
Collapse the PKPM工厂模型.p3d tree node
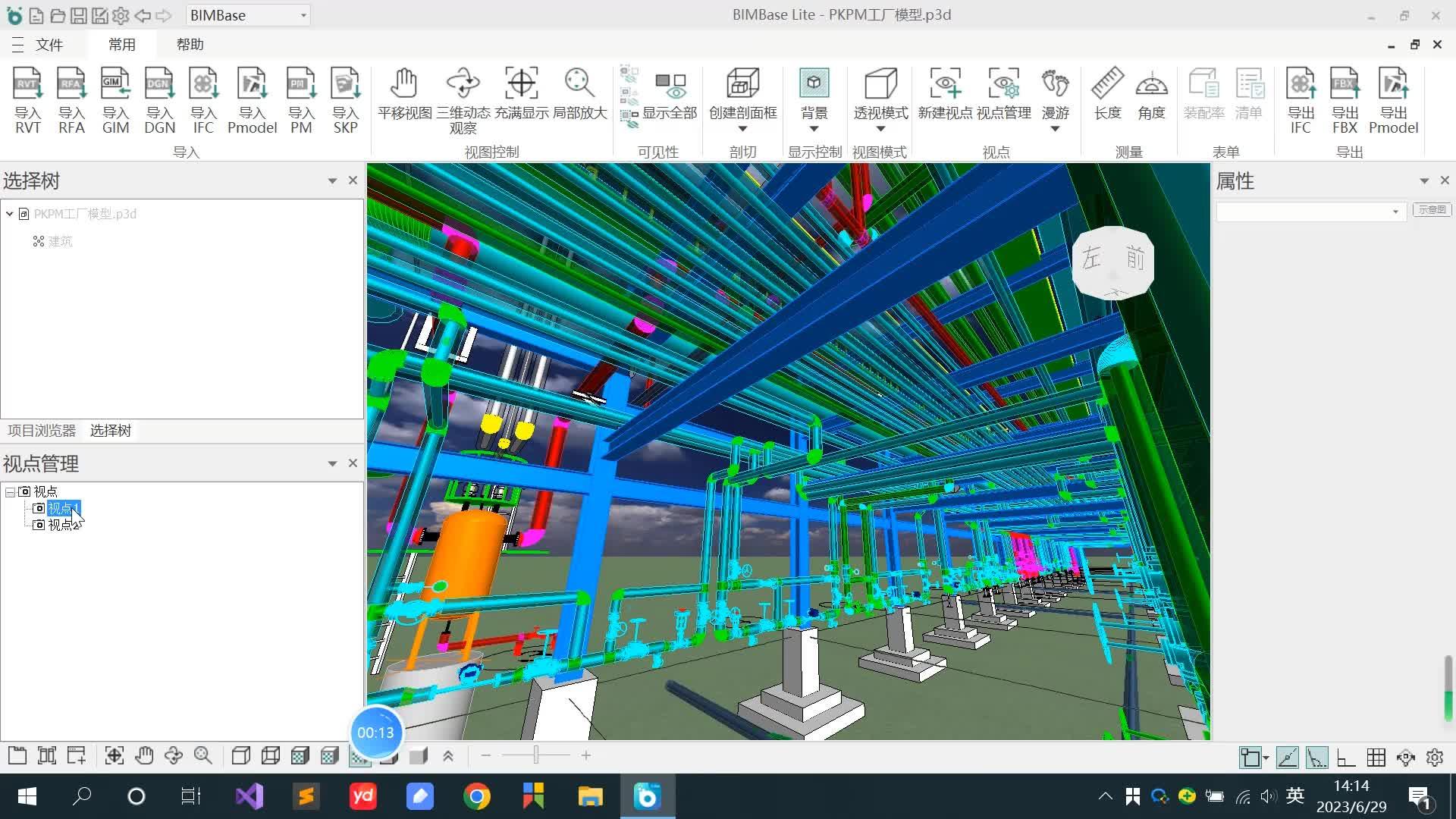[9, 214]
